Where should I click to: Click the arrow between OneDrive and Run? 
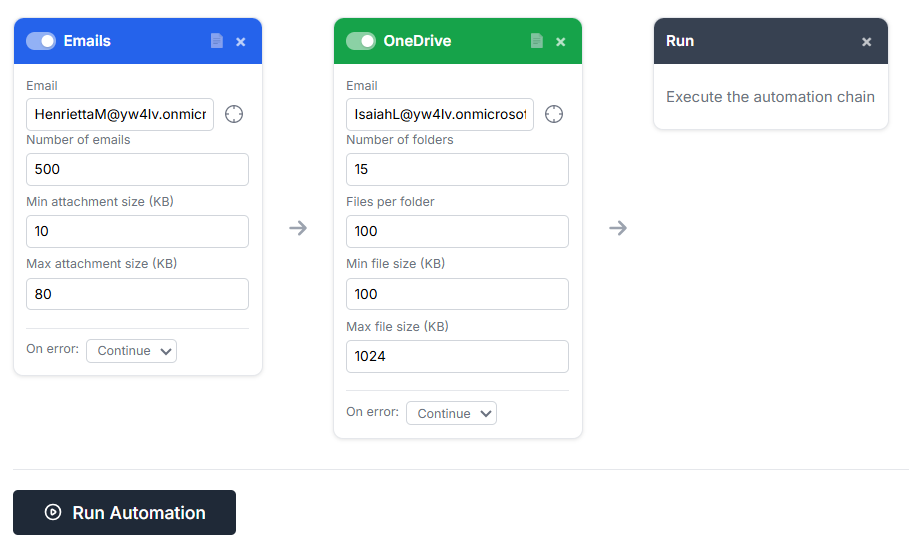(618, 228)
